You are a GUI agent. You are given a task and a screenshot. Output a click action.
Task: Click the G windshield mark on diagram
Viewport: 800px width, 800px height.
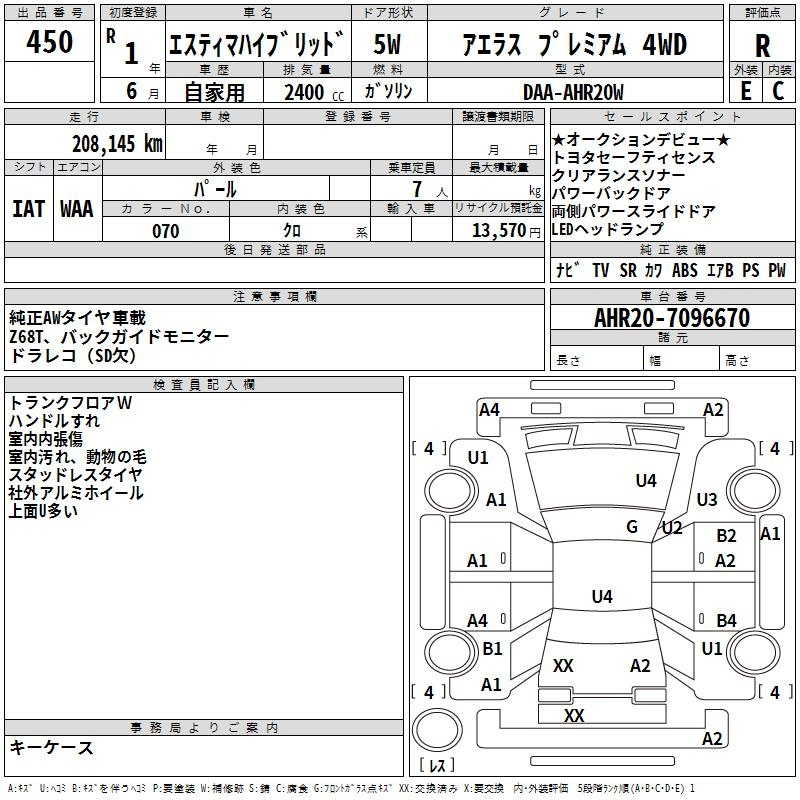click(x=632, y=527)
